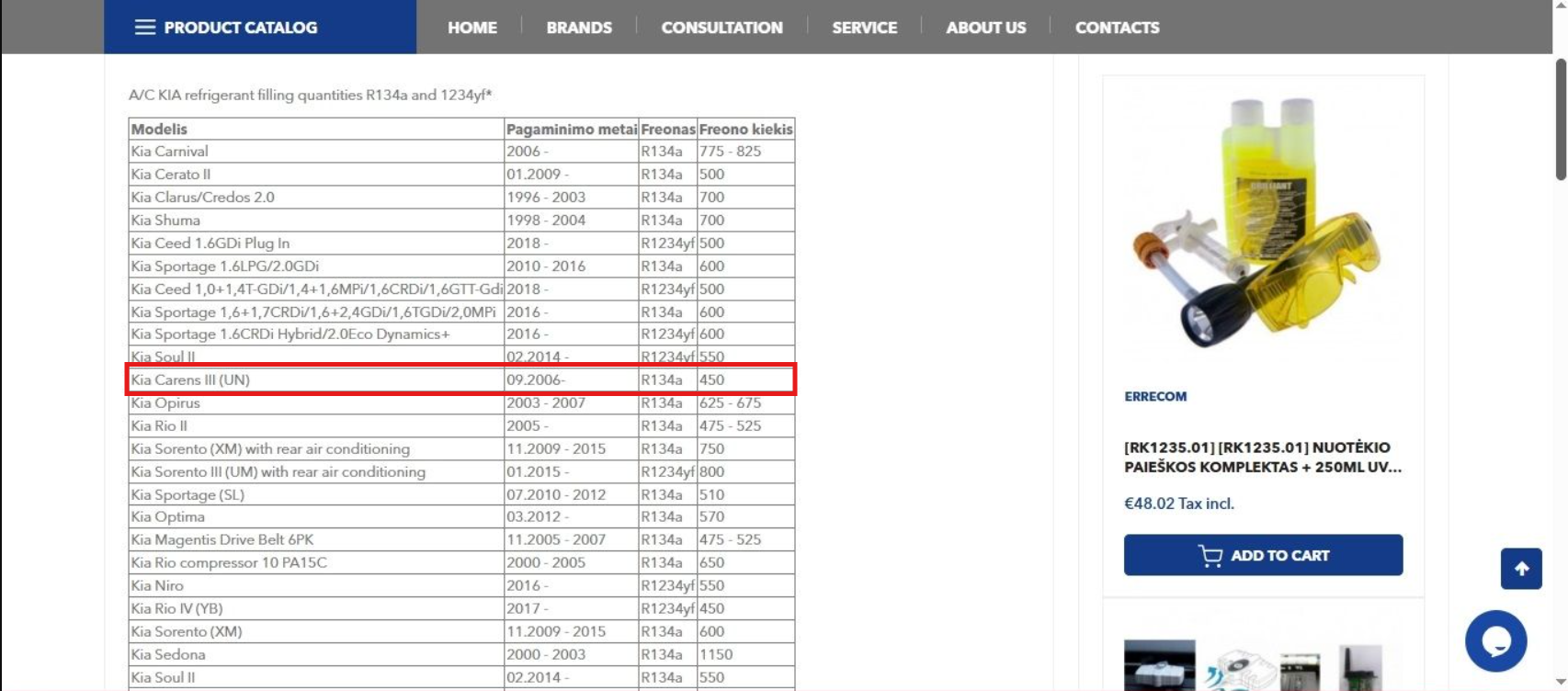Click the Kia Shuma cell
Screen dimensions: 1568x691
[x=316, y=221]
